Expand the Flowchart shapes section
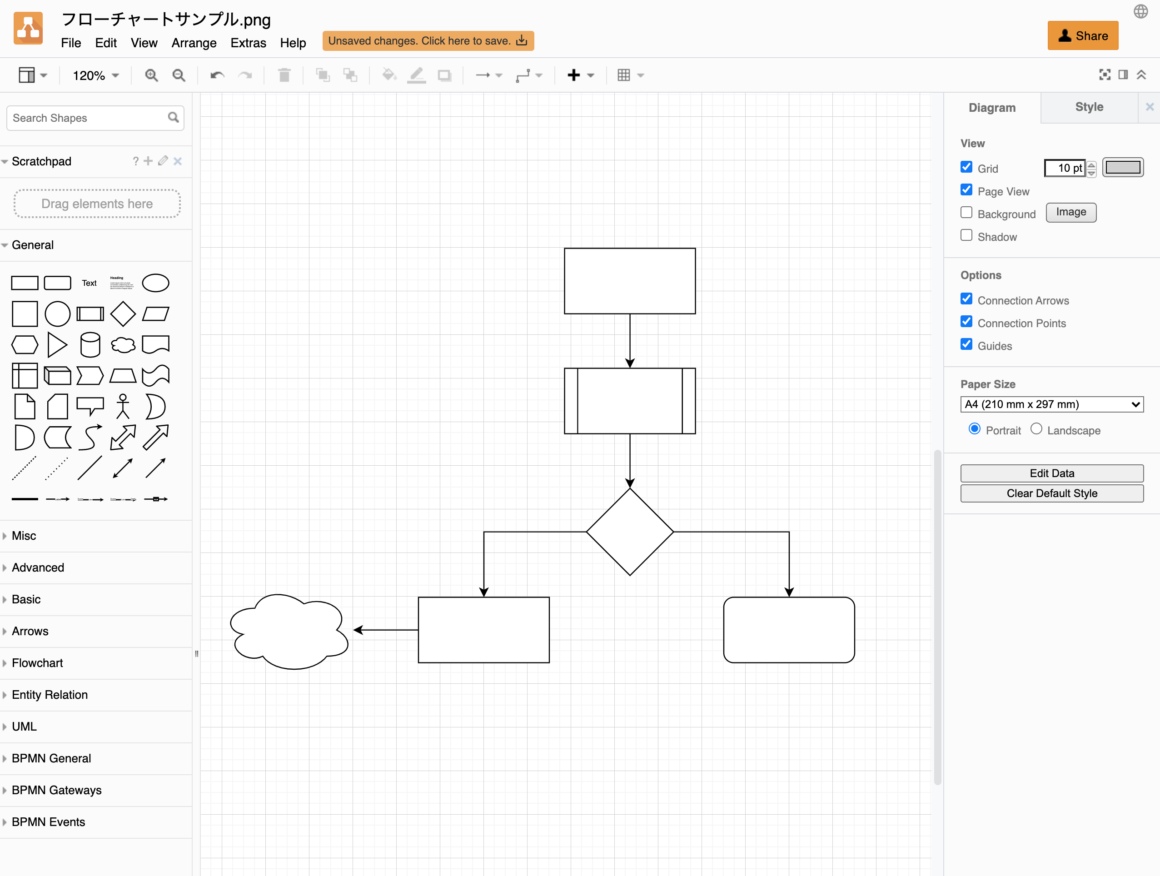The width and height of the screenshot is (1160, 876). click(x=37, y=663)
